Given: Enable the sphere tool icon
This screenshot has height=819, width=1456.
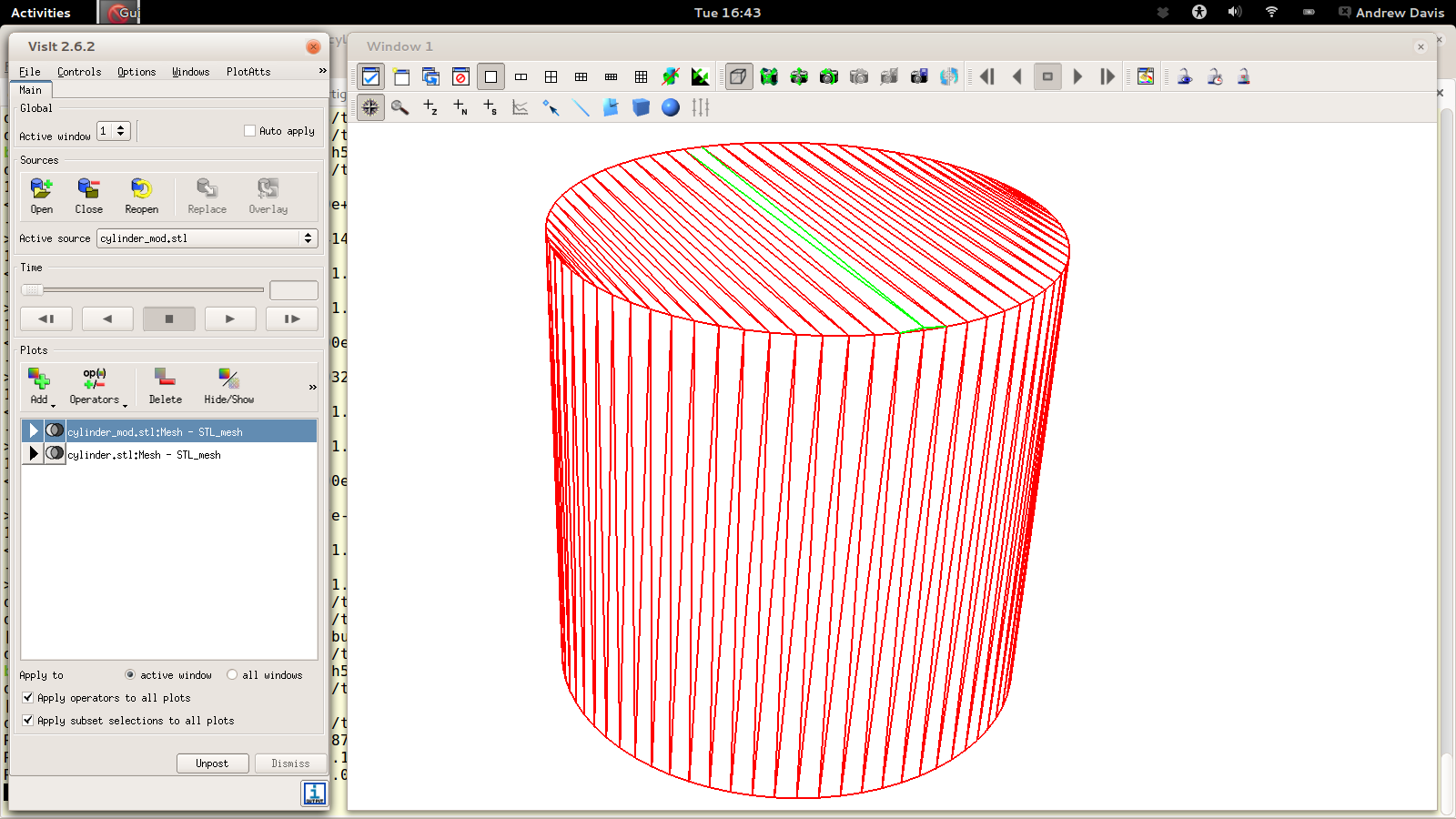Looking at the screenshot, I should (x=671, y=107).
